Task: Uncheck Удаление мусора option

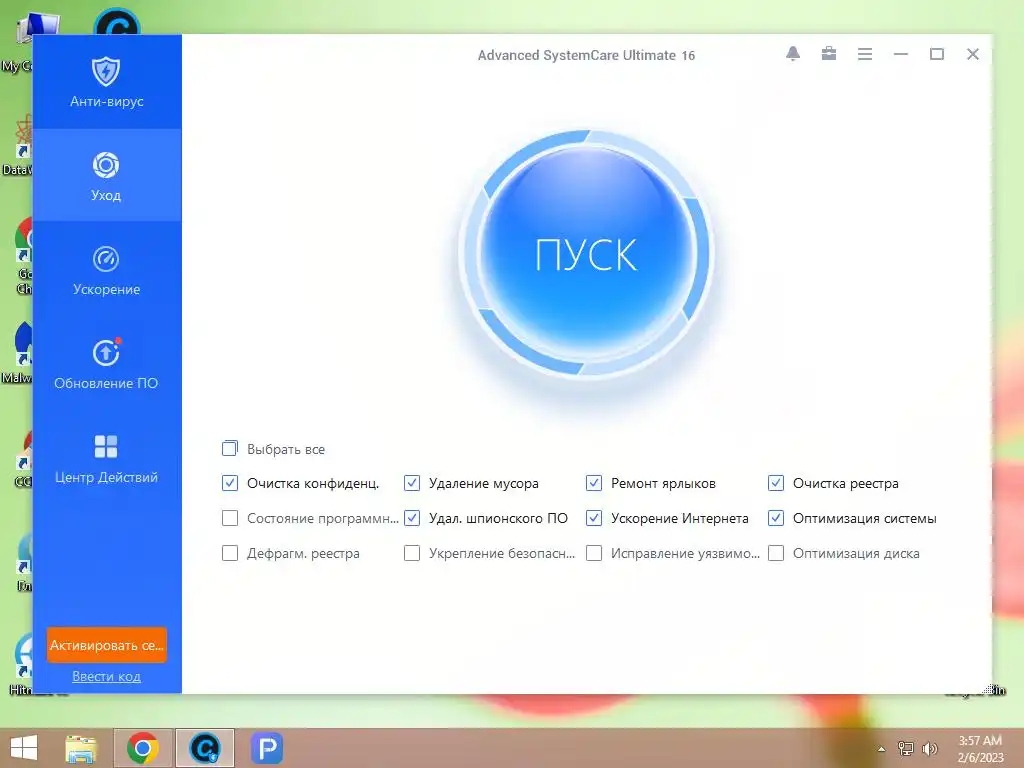Action: pos(411,483)
